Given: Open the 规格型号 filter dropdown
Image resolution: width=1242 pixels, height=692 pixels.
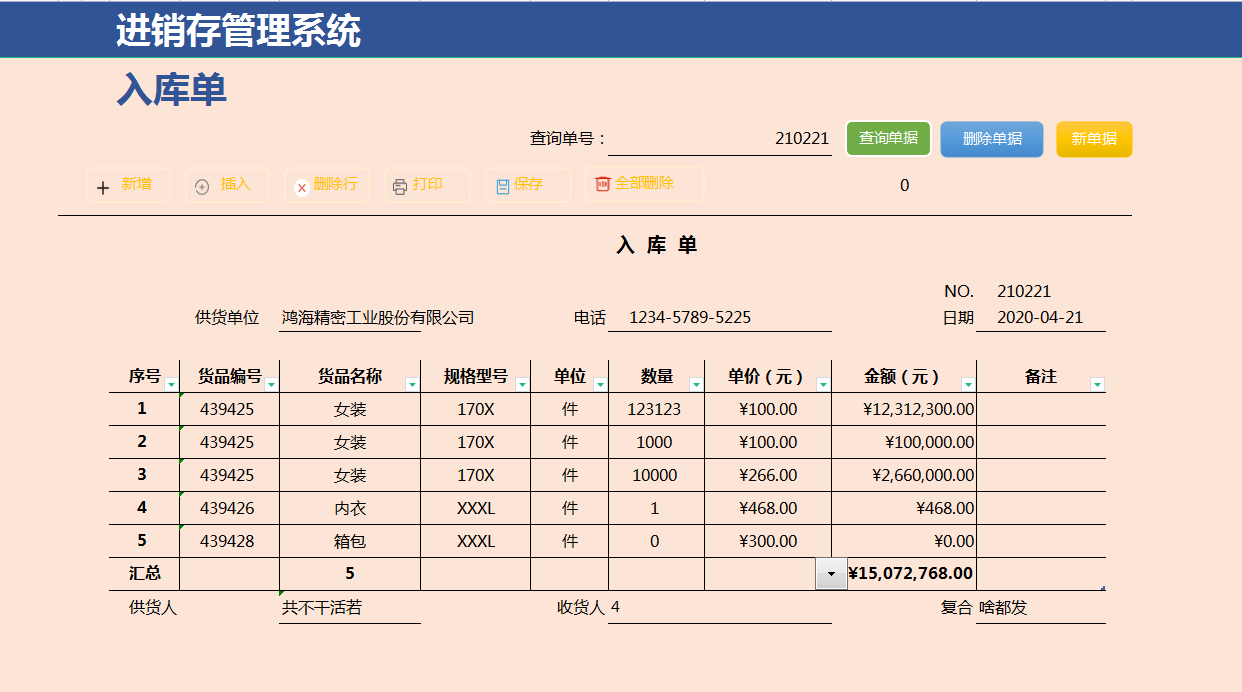Looking at the screenshot, I should [x=524, y=383].
